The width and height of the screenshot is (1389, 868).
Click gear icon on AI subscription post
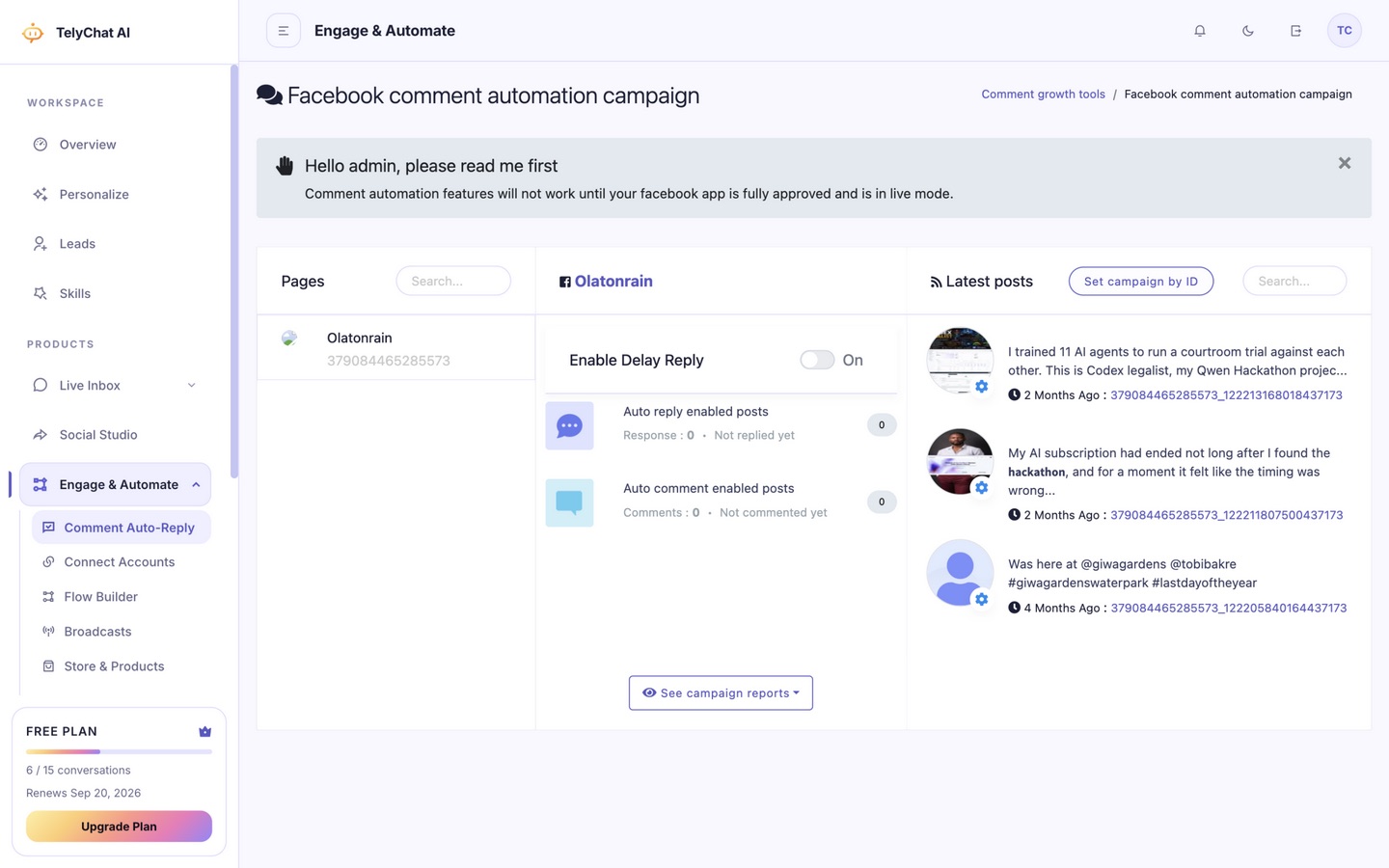coord(981,488)
